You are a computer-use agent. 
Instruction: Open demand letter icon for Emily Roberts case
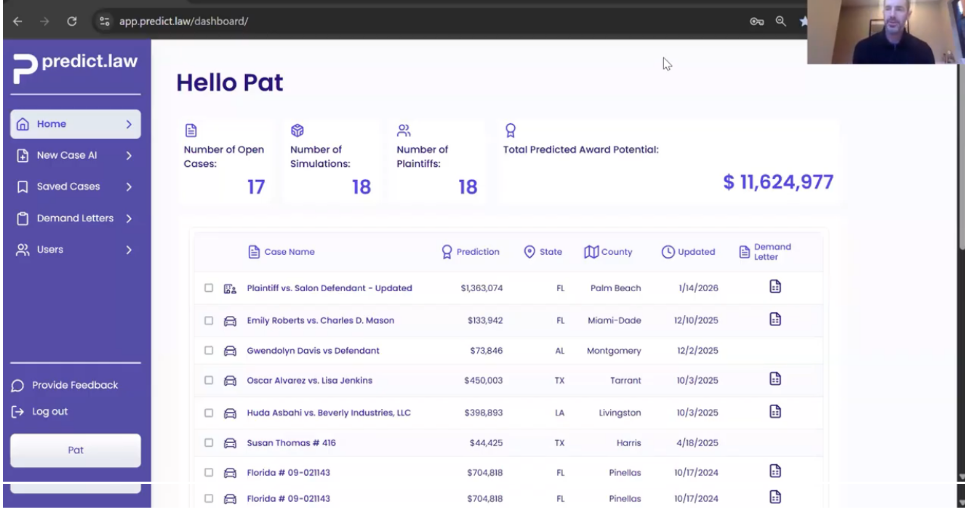pyautogui.click(x=774, y=320)
